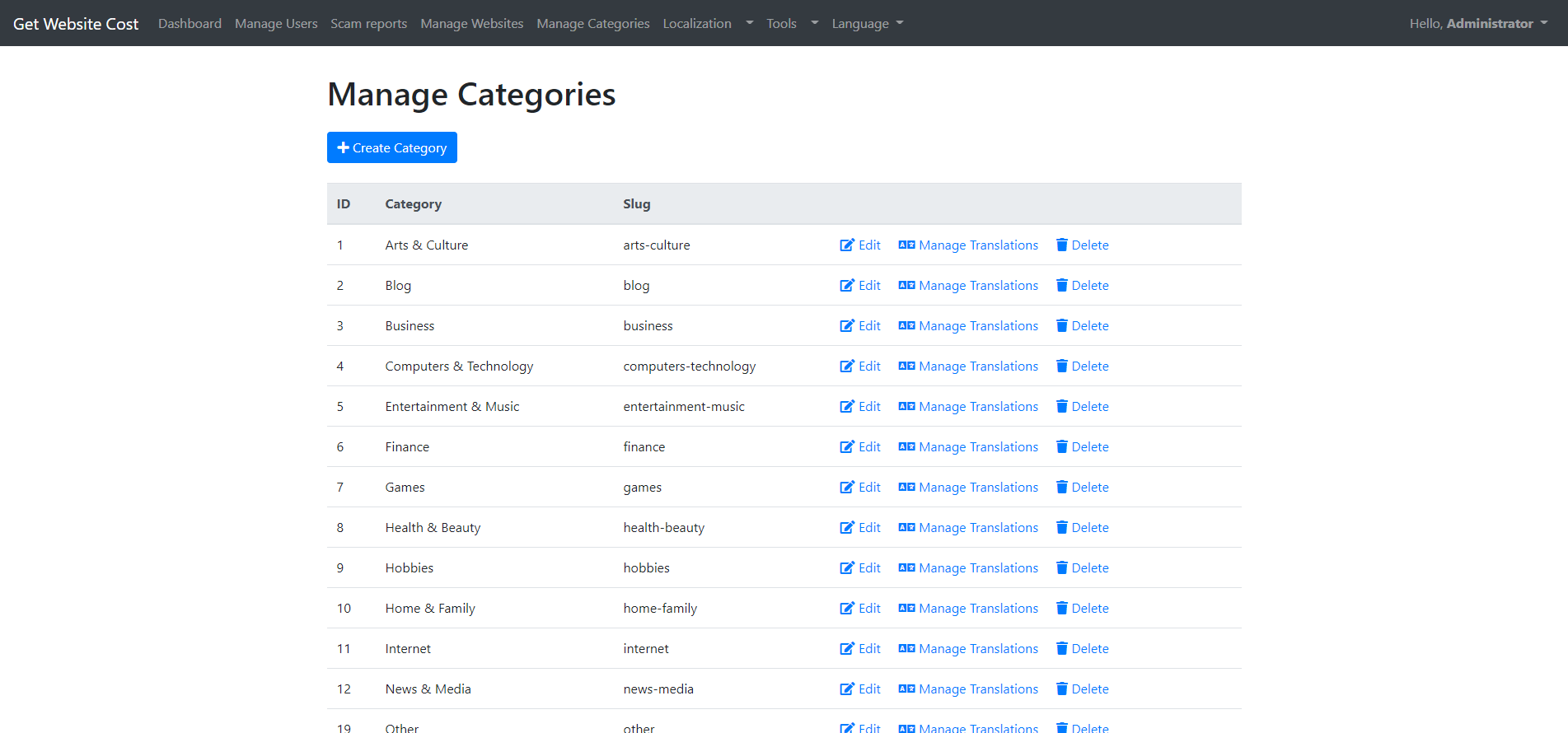Expand the Localization dropdown menu
The image size is (1568, 733).
708,23
